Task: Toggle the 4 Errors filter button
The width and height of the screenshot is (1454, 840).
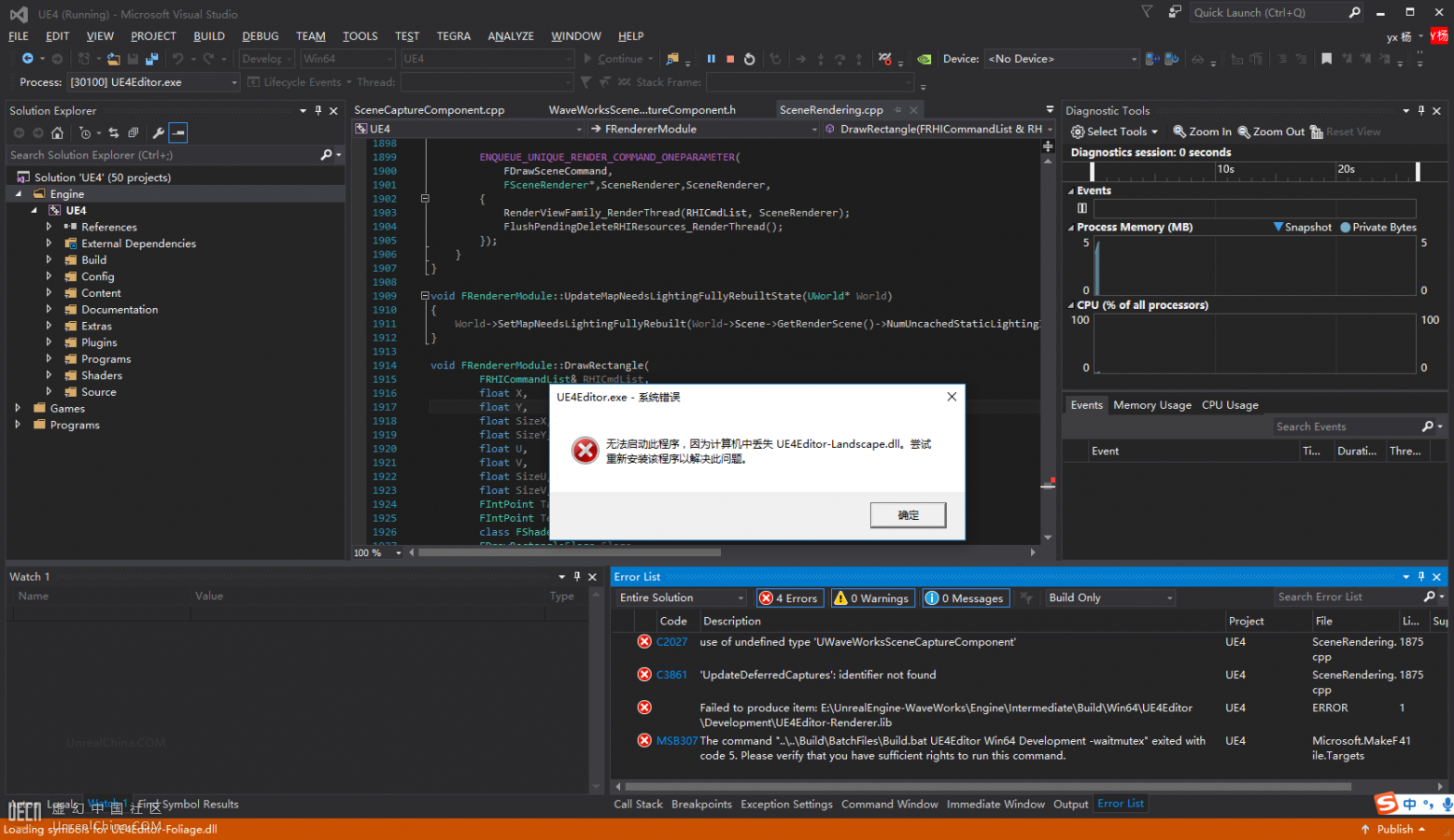Action: click(x=790, y=598)
